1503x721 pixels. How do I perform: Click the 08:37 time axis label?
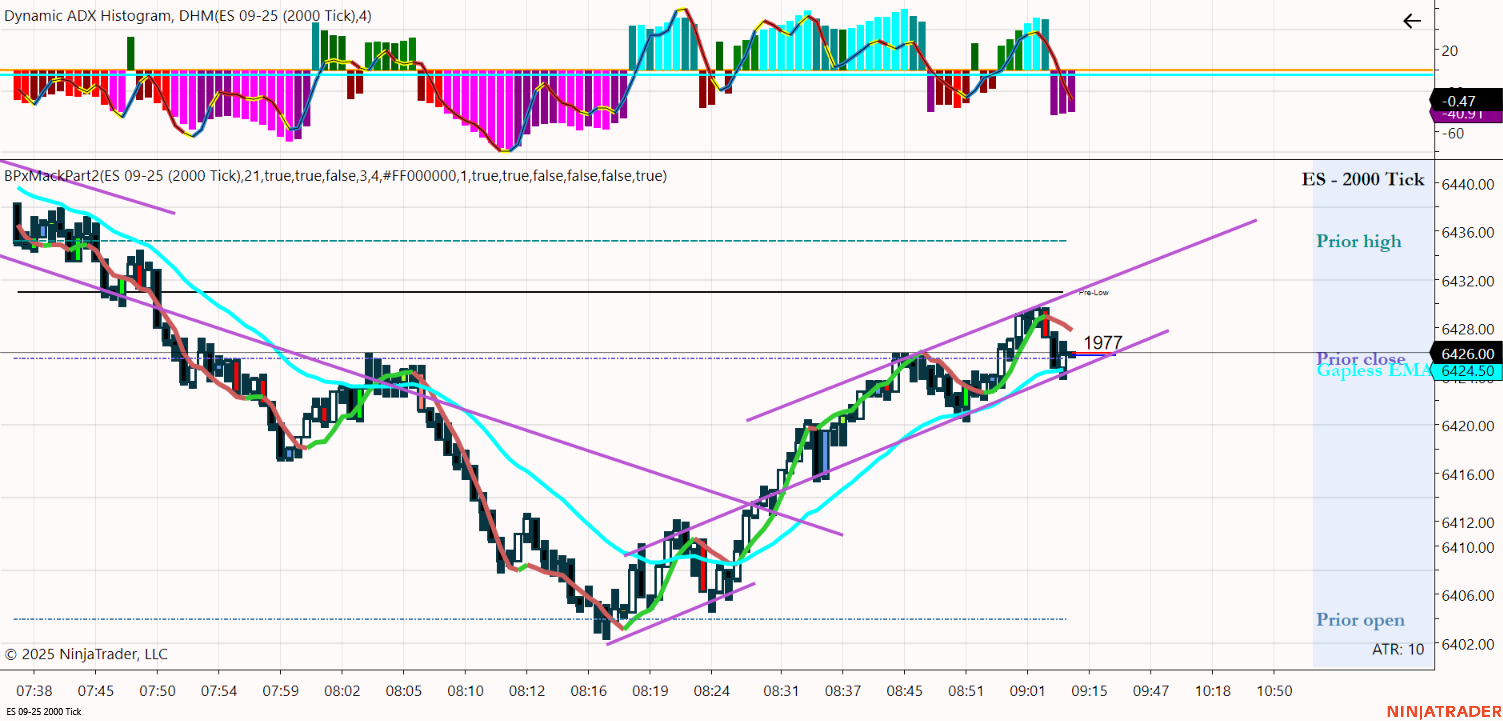842,691
